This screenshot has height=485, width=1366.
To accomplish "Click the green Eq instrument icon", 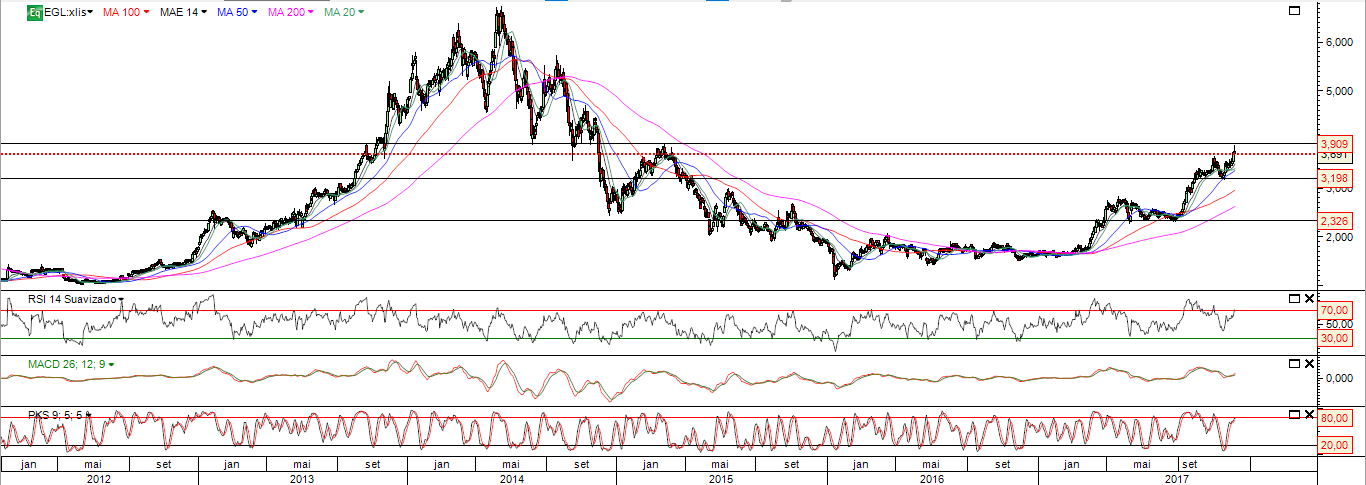I will tap(34, 12).
